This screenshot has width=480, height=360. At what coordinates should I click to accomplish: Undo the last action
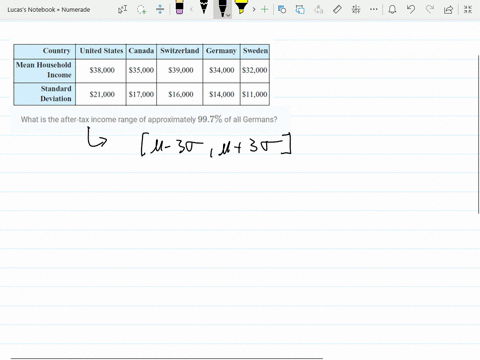[x=411, y=9]
